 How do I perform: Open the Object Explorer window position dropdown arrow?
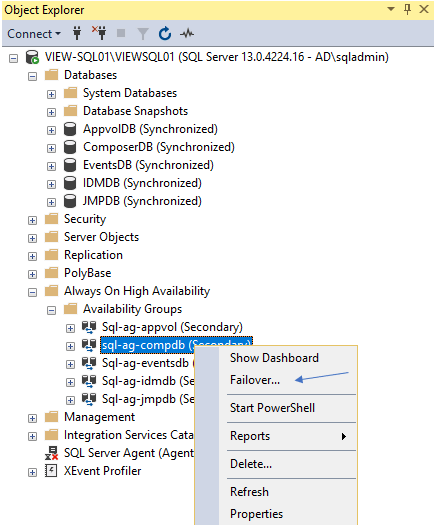(x=391, y=9)
